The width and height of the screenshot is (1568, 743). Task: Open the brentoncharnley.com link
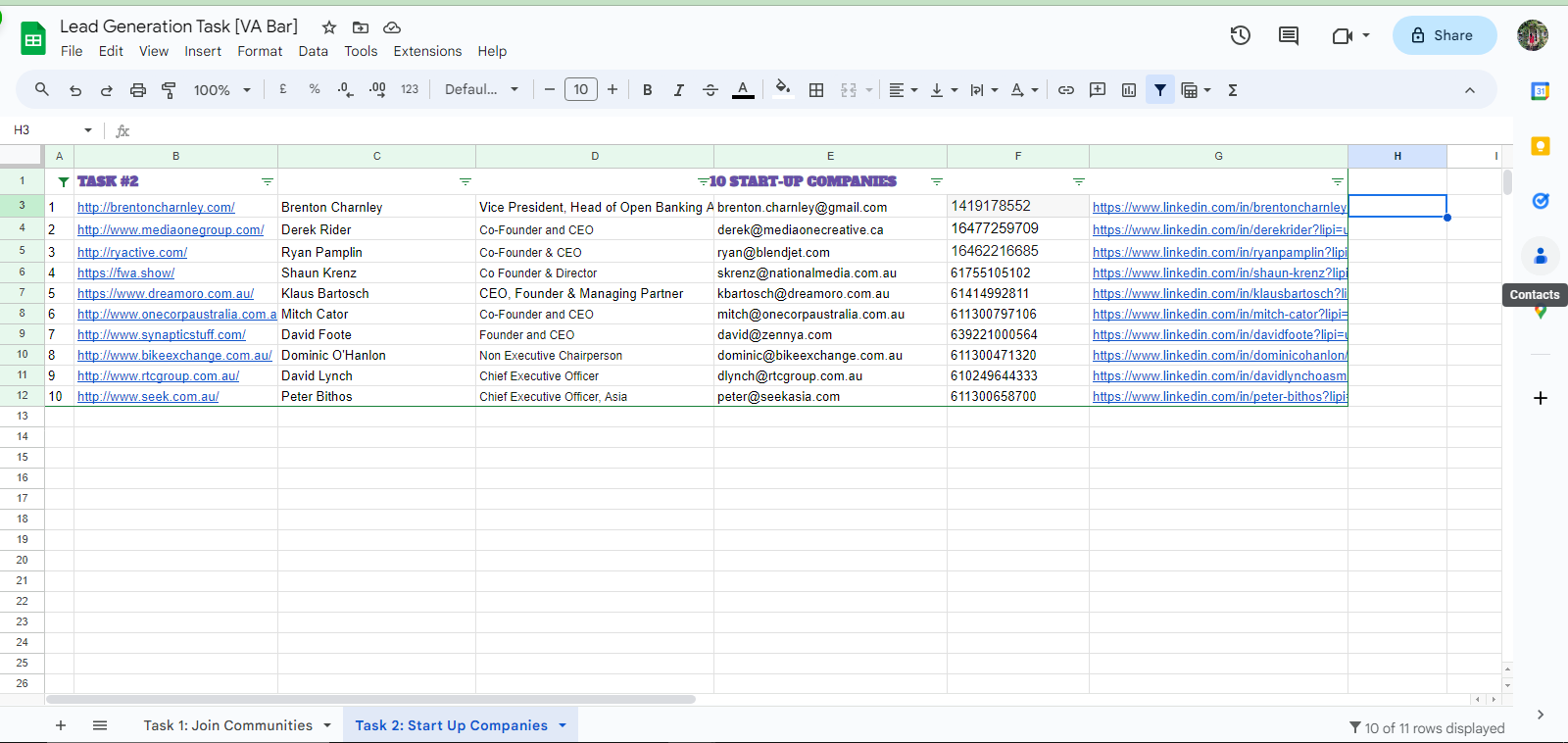click(x=156, y=207)
